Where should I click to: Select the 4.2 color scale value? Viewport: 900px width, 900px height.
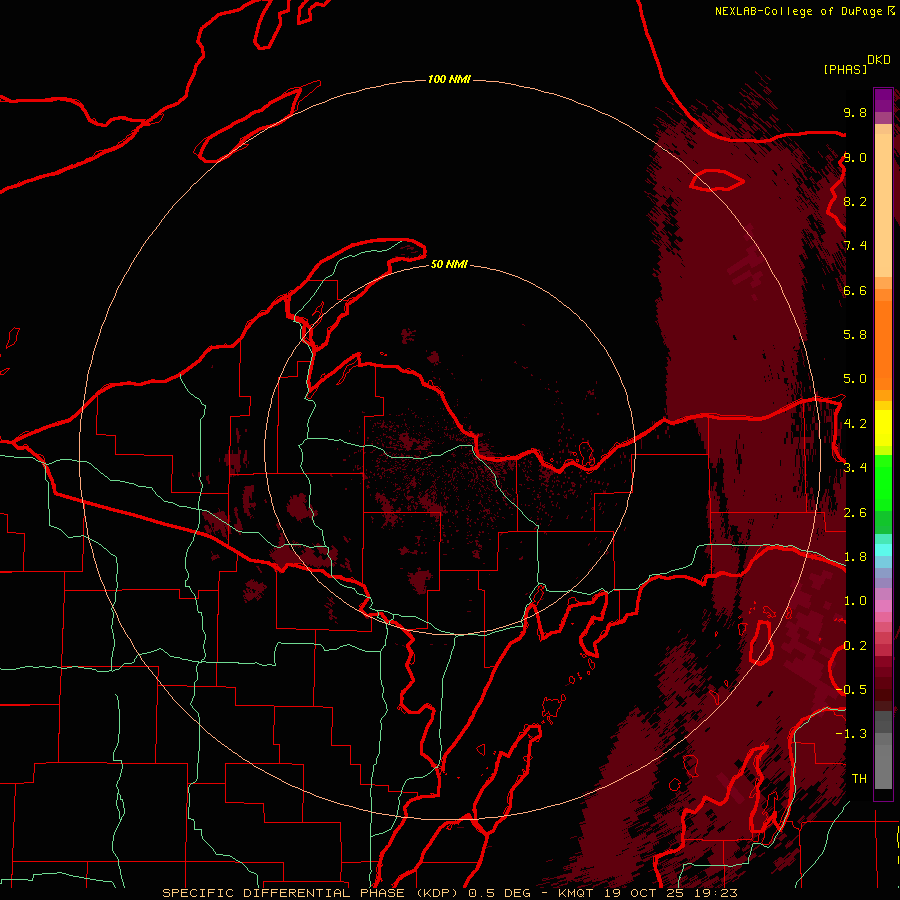(855, 424)
